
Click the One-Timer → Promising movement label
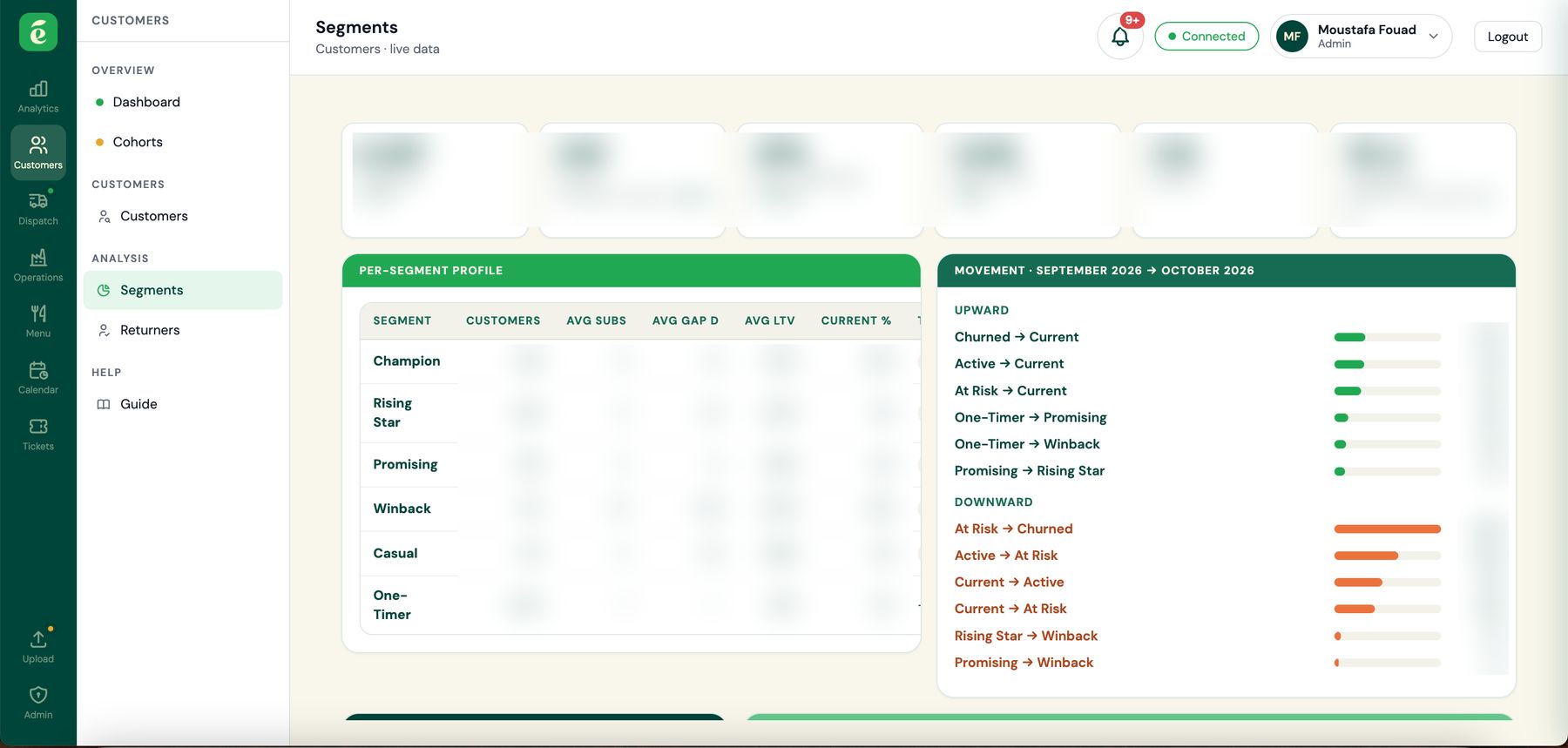1031,418
